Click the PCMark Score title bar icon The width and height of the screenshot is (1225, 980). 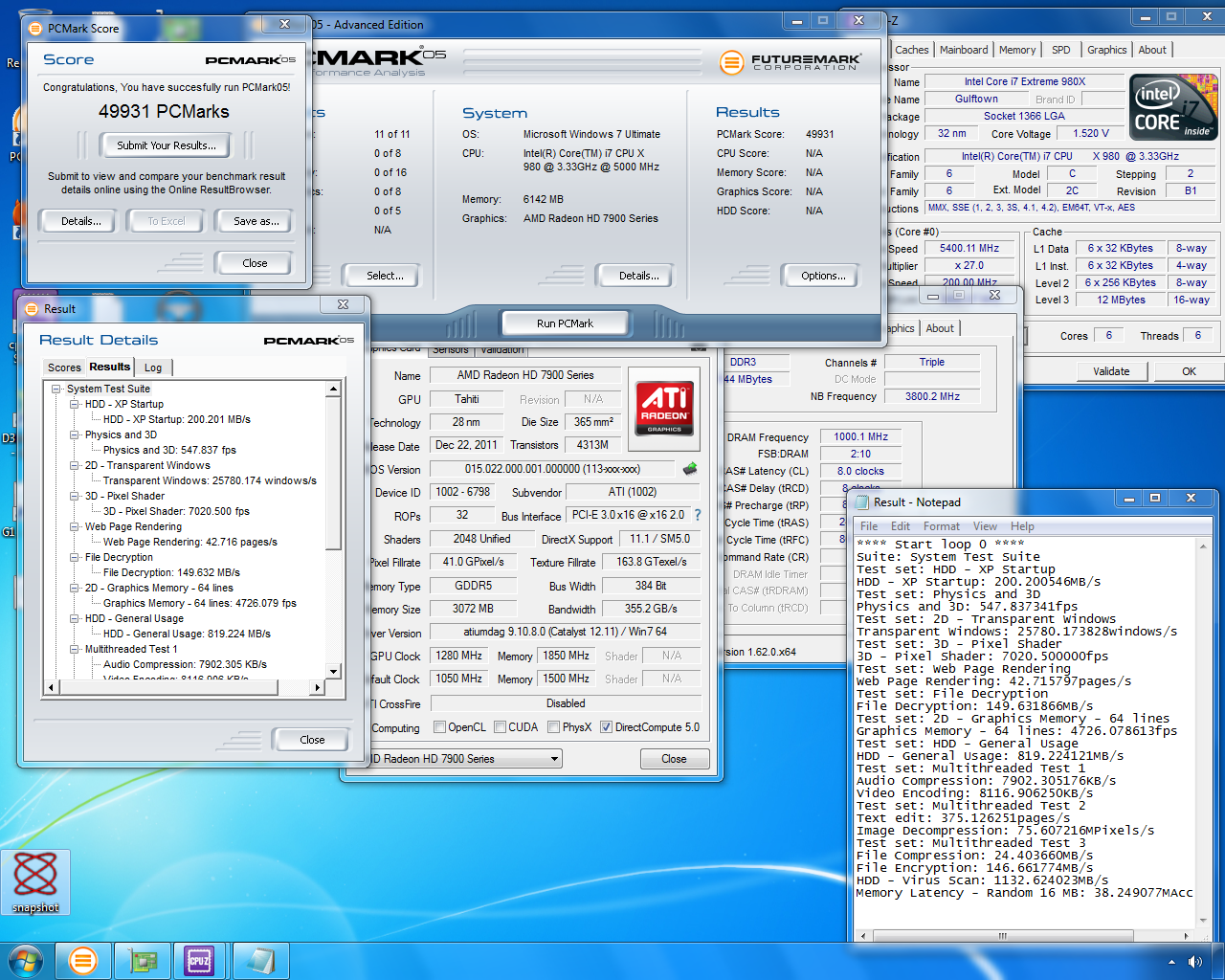click(x=35, y=29)
